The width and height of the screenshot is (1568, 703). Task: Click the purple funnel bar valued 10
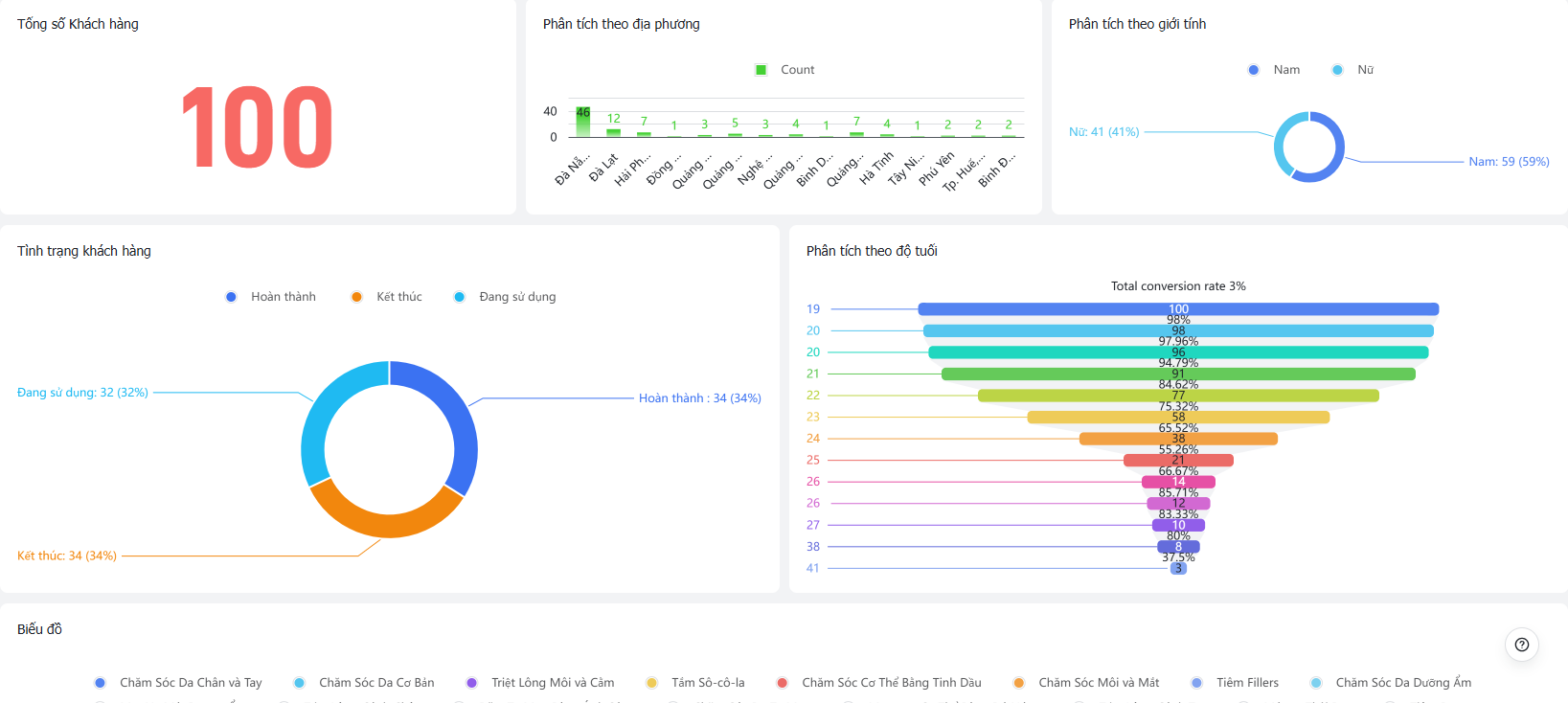(x=1178, y=525)
